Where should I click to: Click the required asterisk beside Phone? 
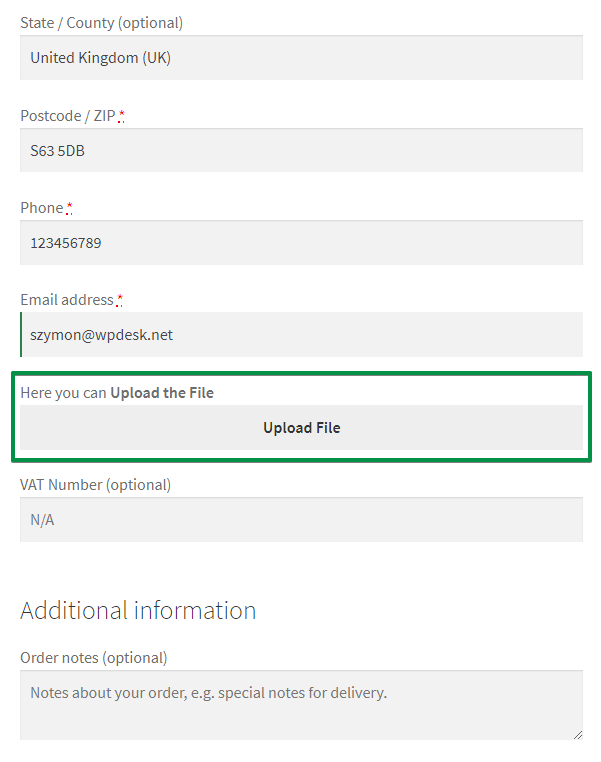click(x=69, y=208)
